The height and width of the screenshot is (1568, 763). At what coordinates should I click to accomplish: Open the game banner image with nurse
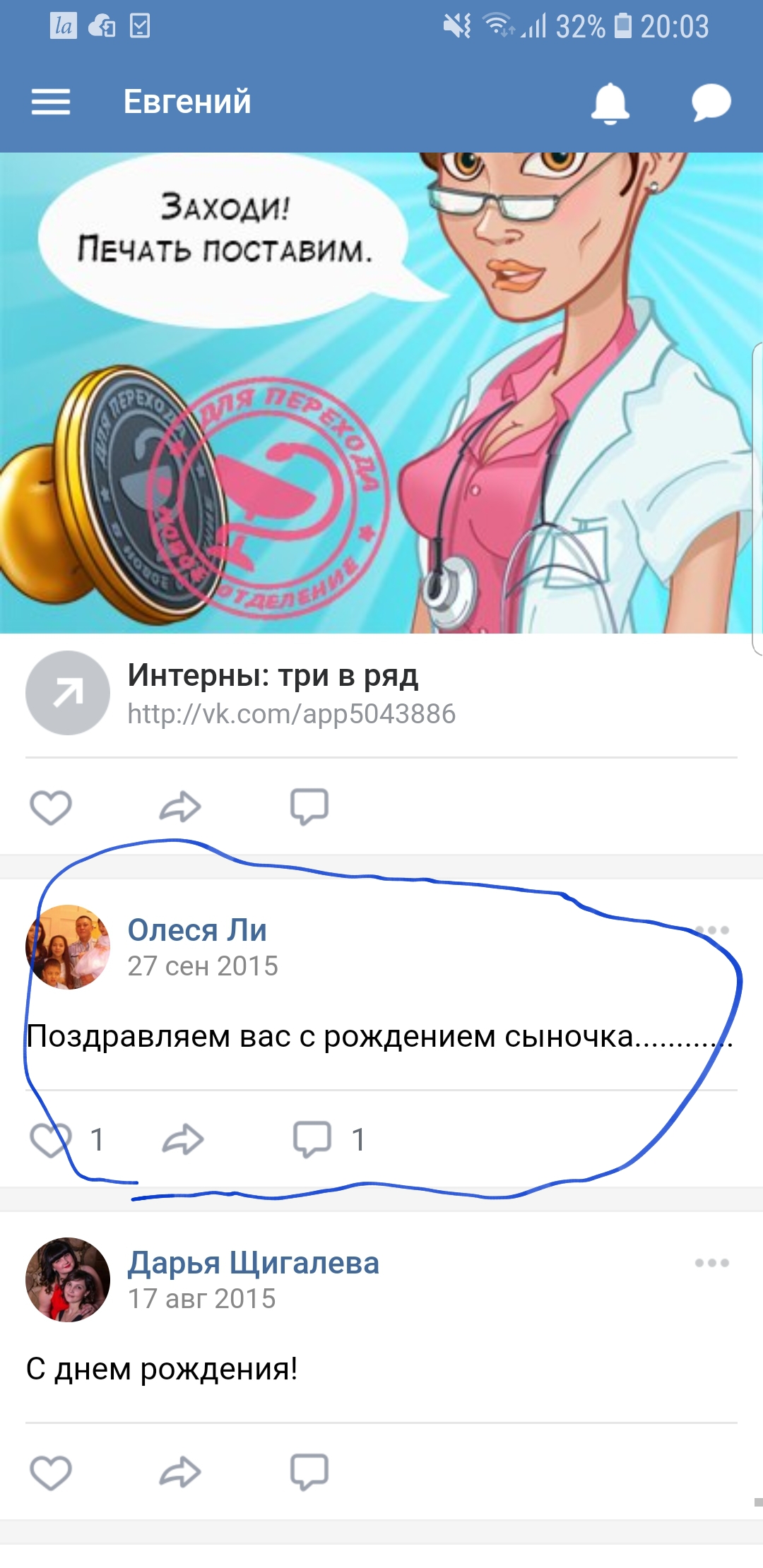381,393
